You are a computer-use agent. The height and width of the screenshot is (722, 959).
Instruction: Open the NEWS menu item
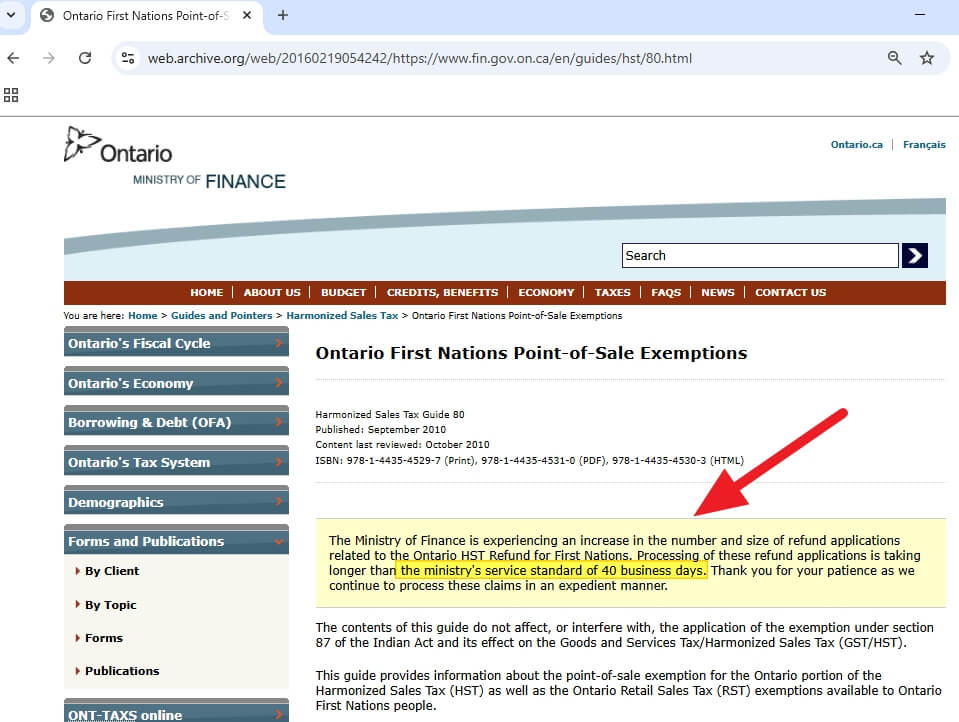click(717, 292)
